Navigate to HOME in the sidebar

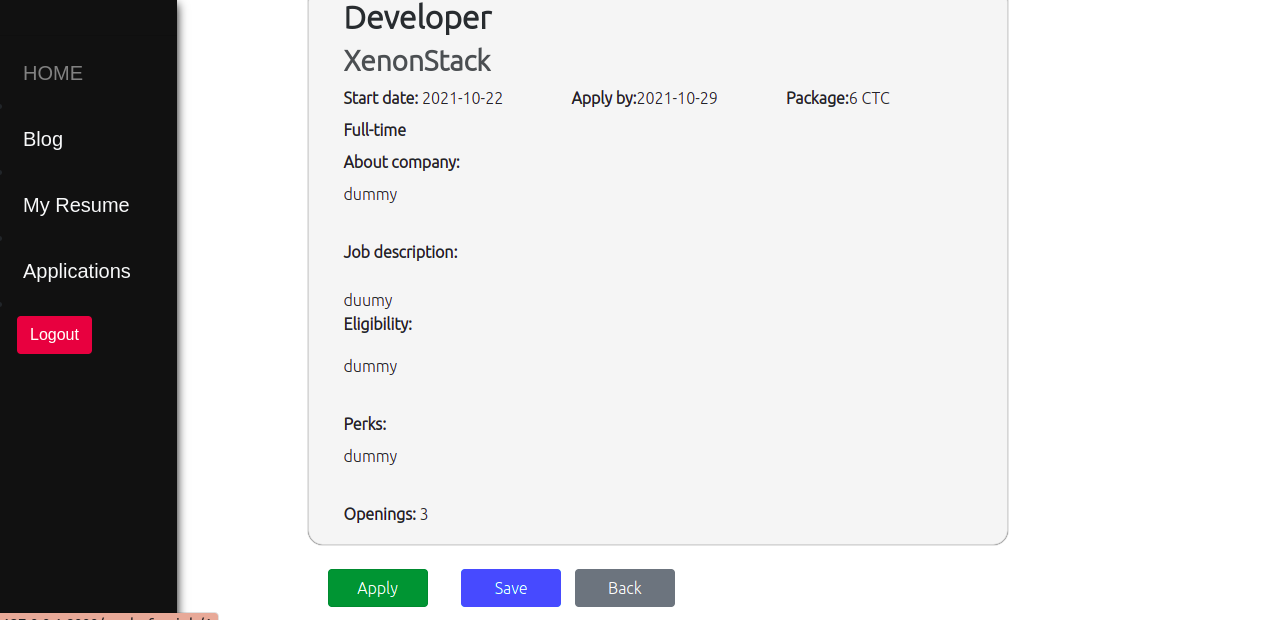point(52,73)
